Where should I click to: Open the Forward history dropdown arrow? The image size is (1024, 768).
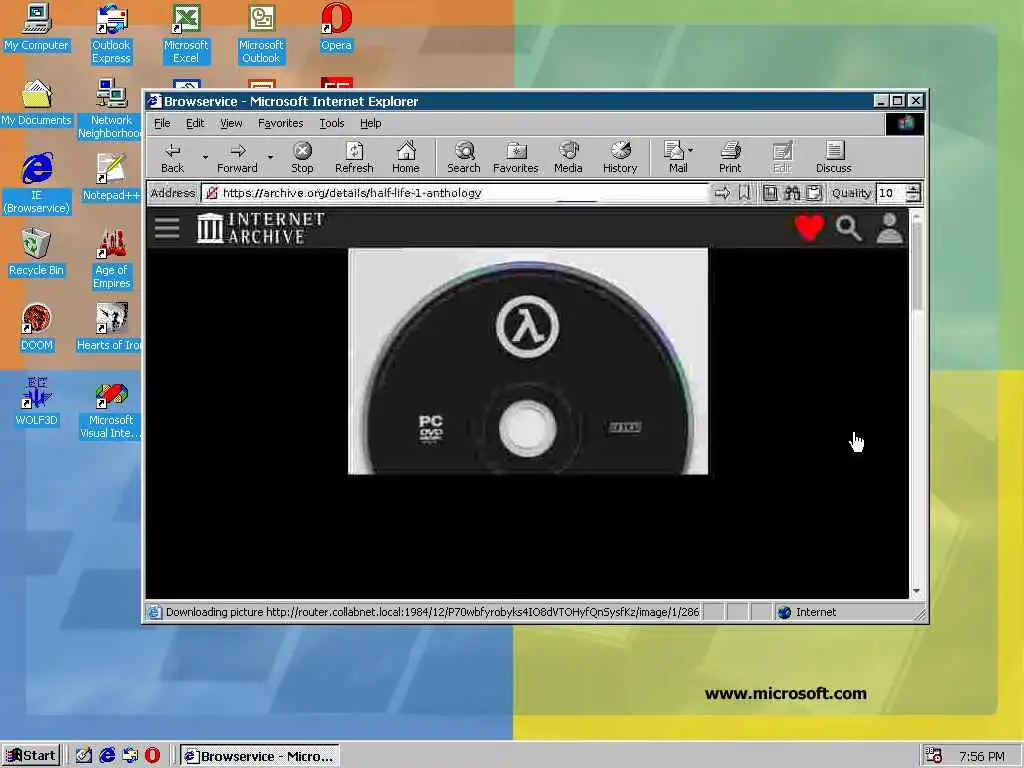pyautogui.click(x=270, y=157)
